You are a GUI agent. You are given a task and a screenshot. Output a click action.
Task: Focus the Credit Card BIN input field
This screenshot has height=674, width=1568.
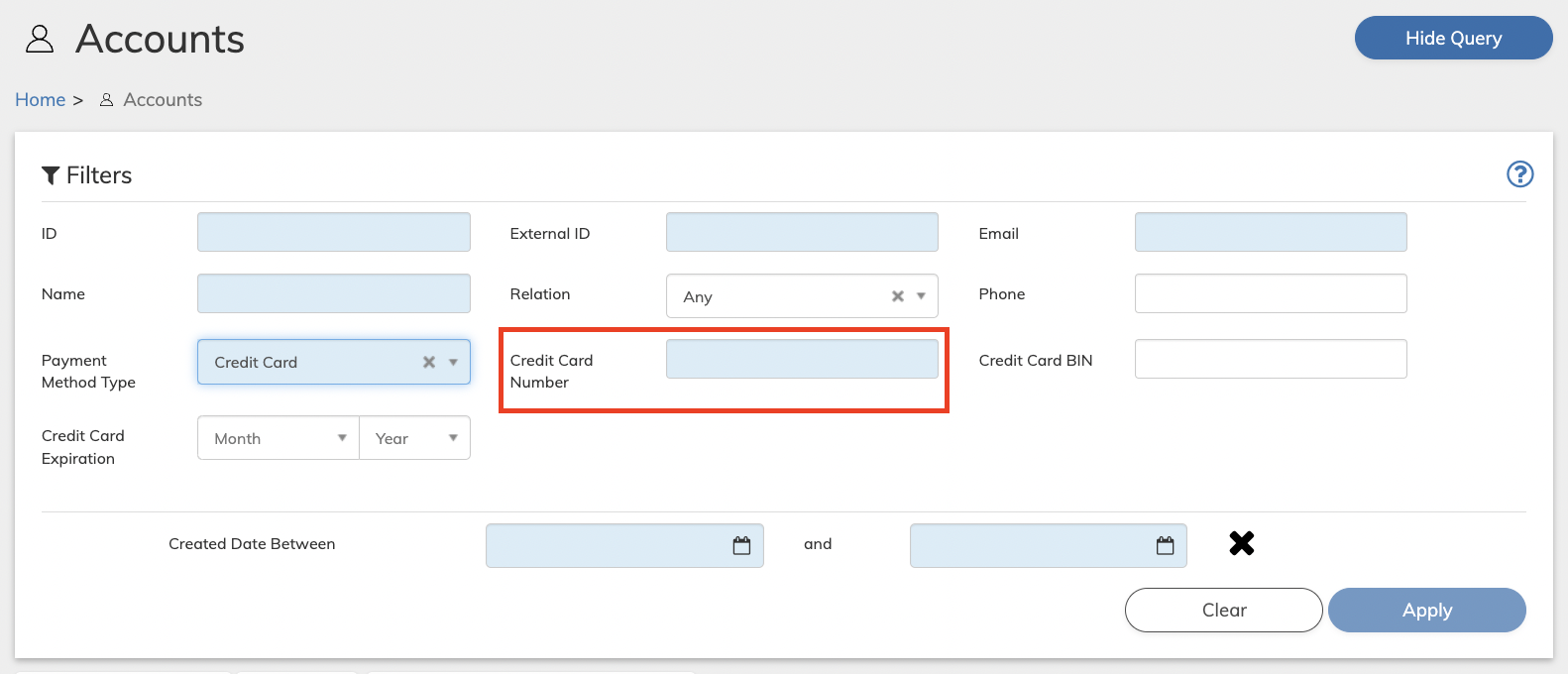[x=1271, y=359]
